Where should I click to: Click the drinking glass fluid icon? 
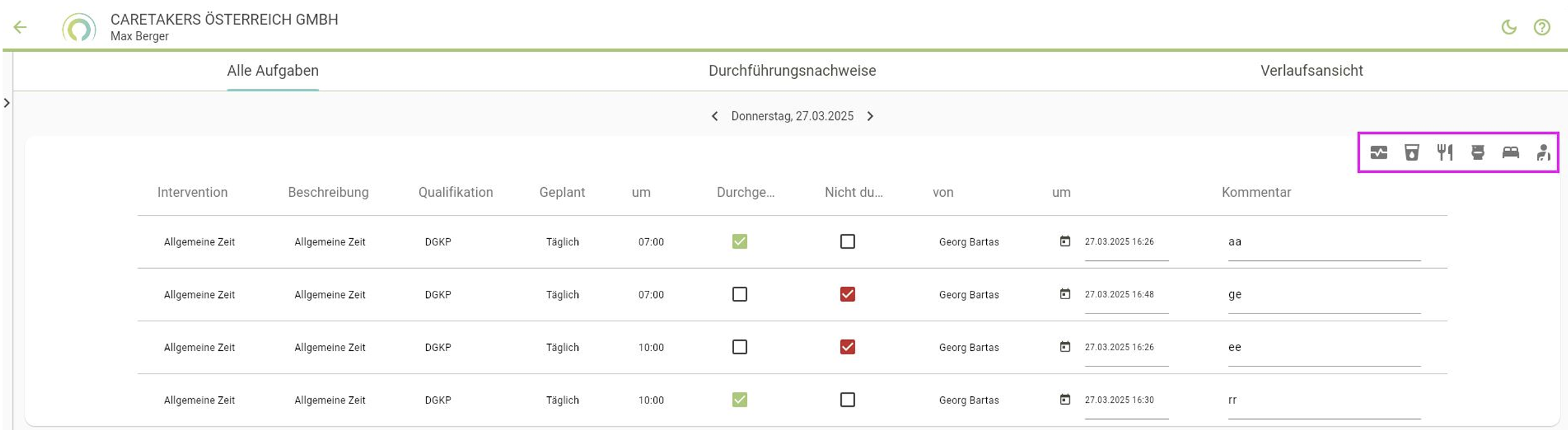click(x=1412, y=153)
